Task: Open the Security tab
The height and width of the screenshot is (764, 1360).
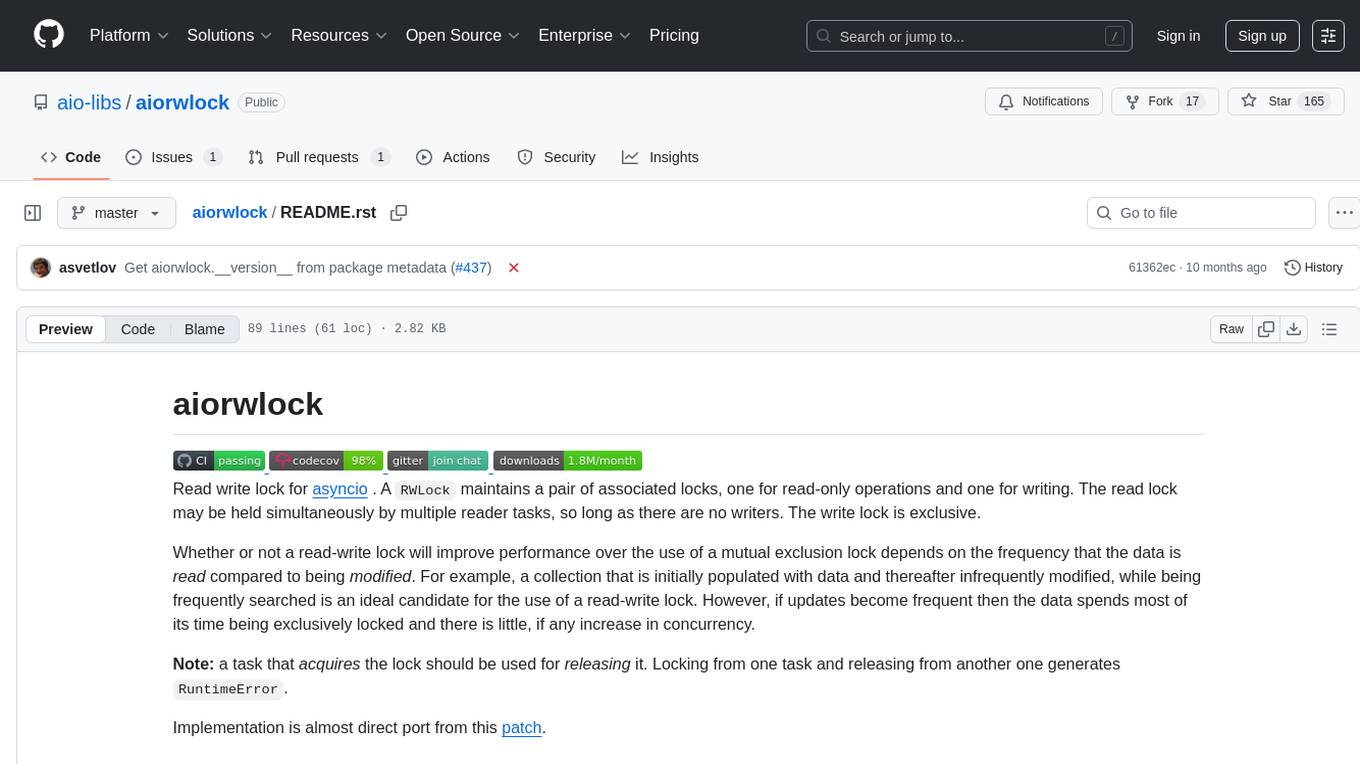Action: pos(556,157)
